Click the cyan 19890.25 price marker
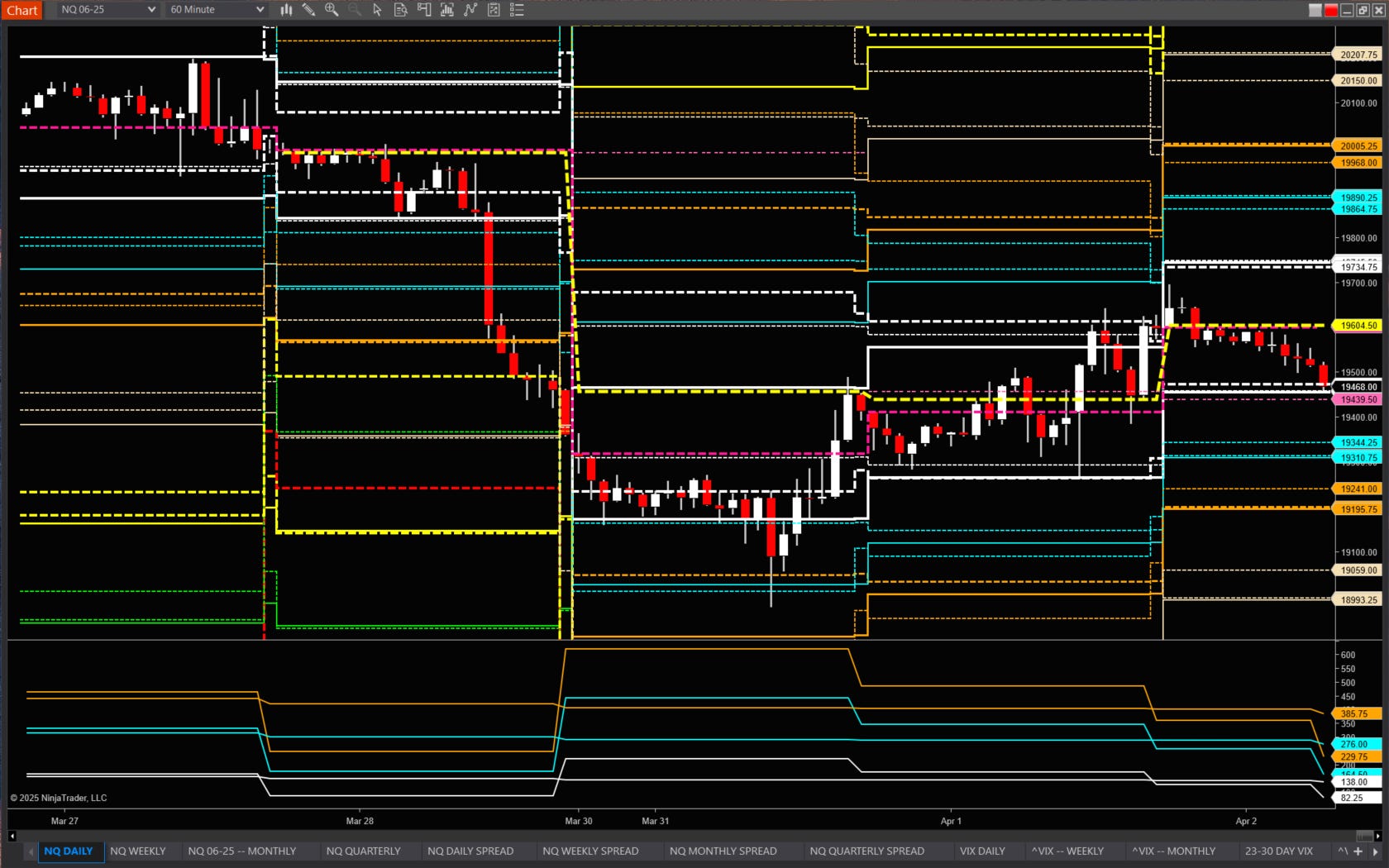The image size is (1389, 868). pyautogui.click(x=1358, y=198)
